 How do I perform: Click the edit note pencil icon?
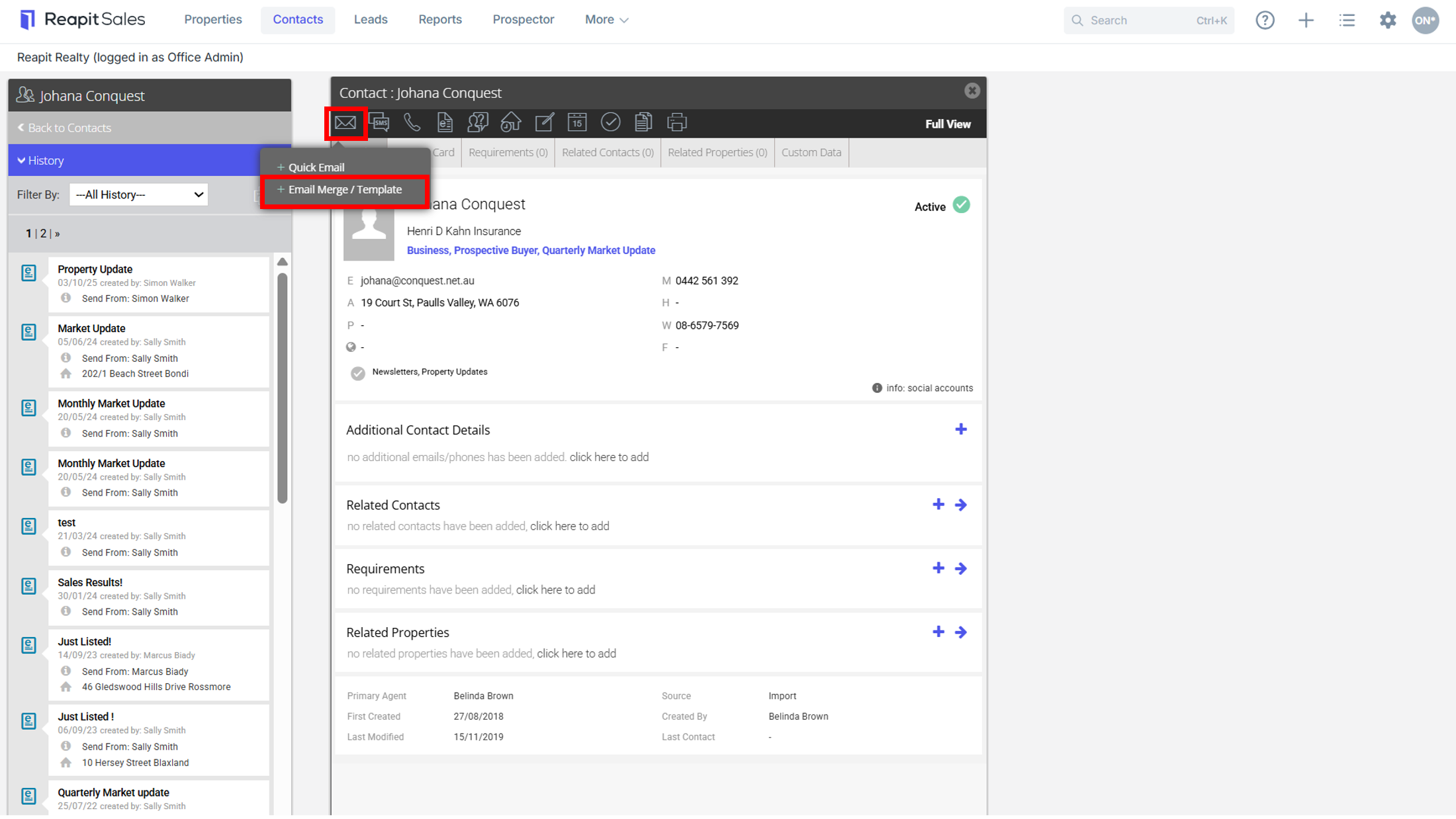544,122
